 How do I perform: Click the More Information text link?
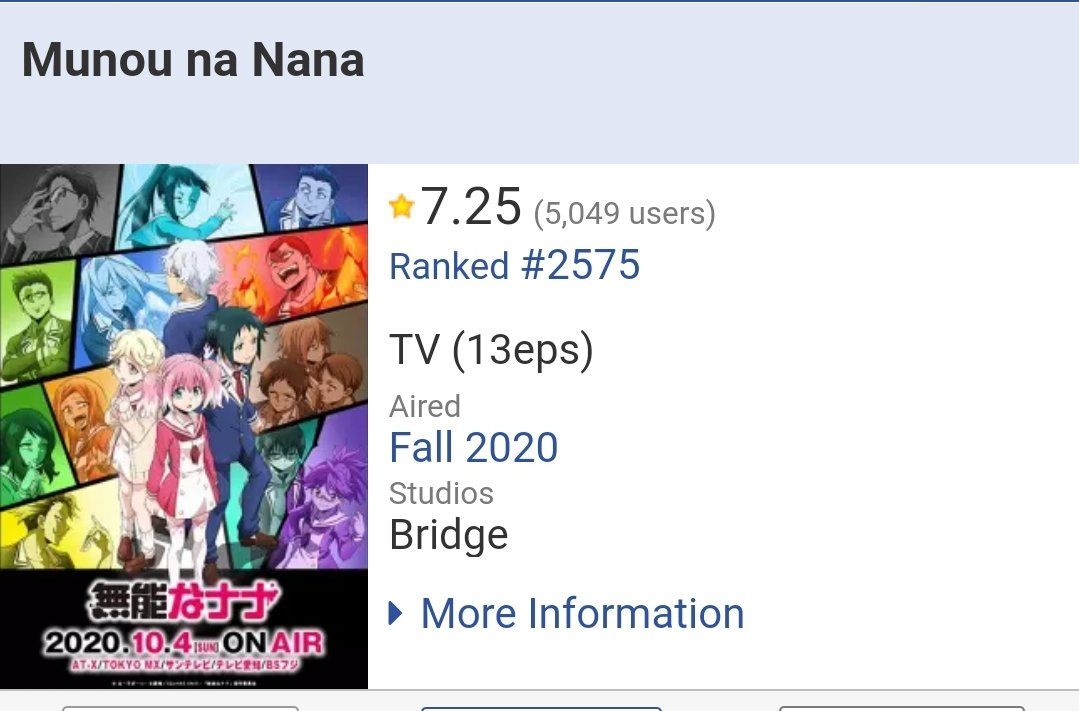582,613
